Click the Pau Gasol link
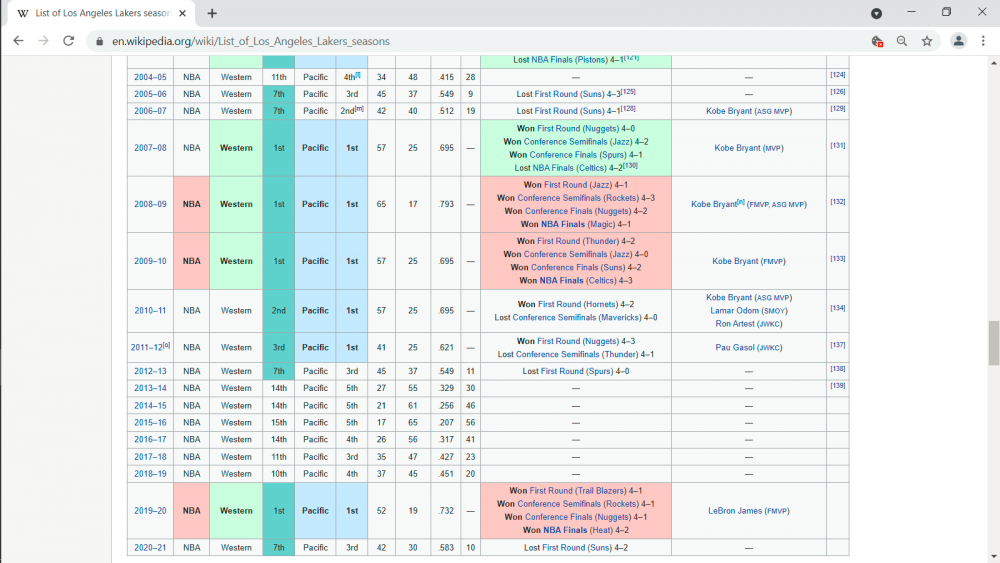This screenshot has width=1000, height=563. (x=736, y=347)
